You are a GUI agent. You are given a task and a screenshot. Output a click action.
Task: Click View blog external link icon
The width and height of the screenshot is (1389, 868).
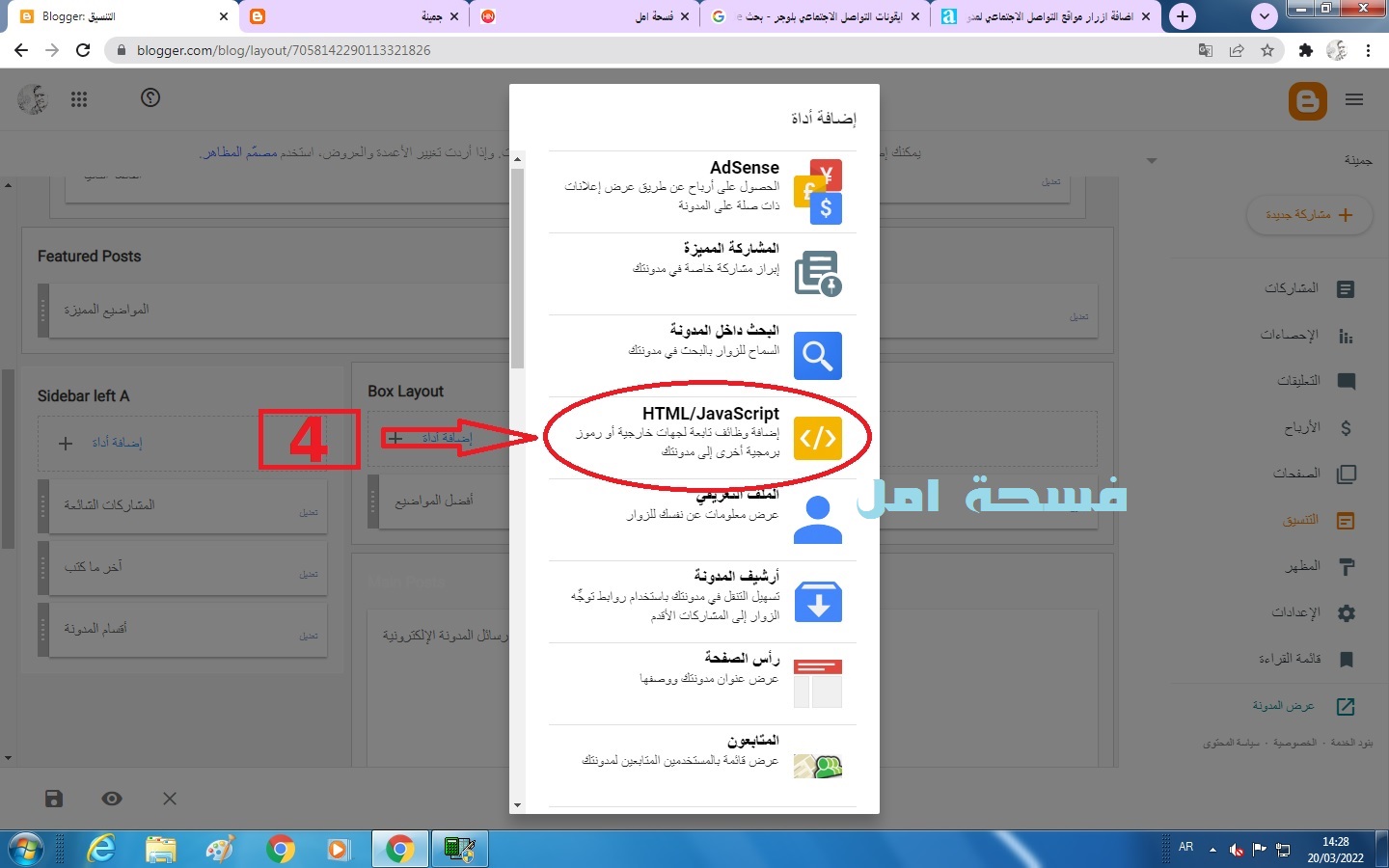[1347, 706]
